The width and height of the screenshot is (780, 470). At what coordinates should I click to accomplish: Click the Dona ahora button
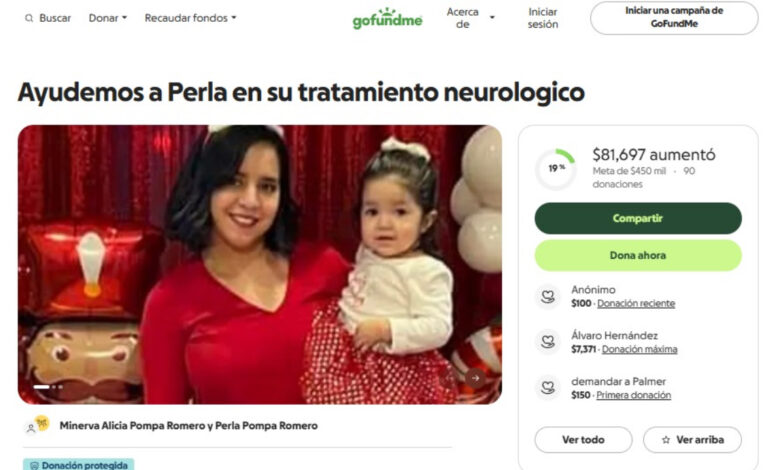click(x=638, y=256)
